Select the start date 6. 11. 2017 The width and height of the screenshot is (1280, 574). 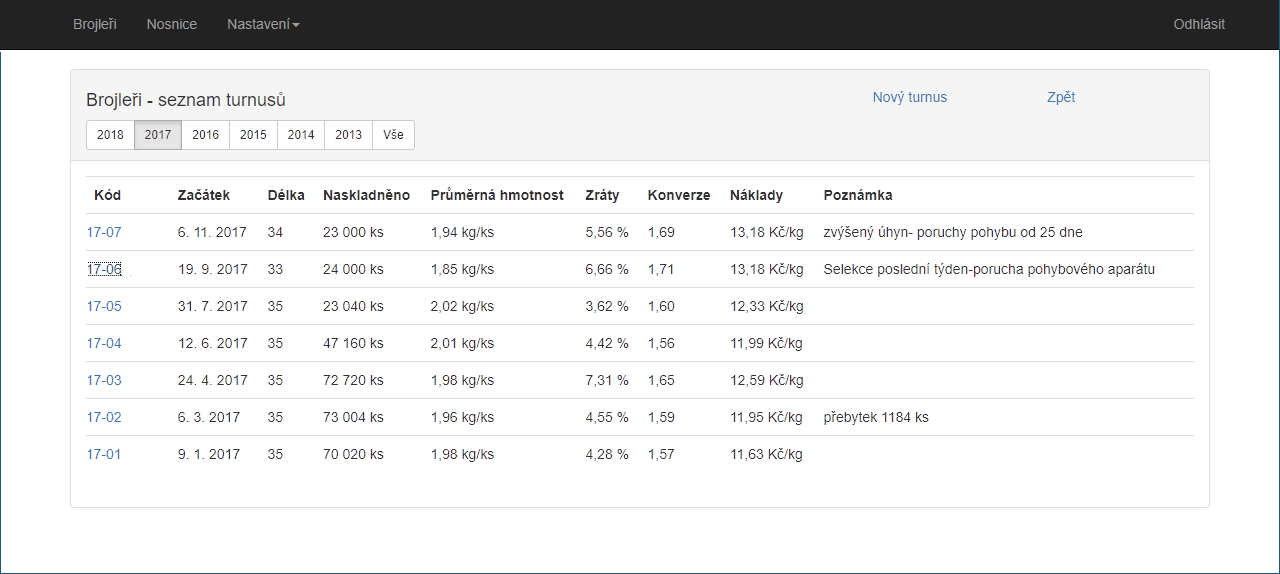[x=212, y=232]
